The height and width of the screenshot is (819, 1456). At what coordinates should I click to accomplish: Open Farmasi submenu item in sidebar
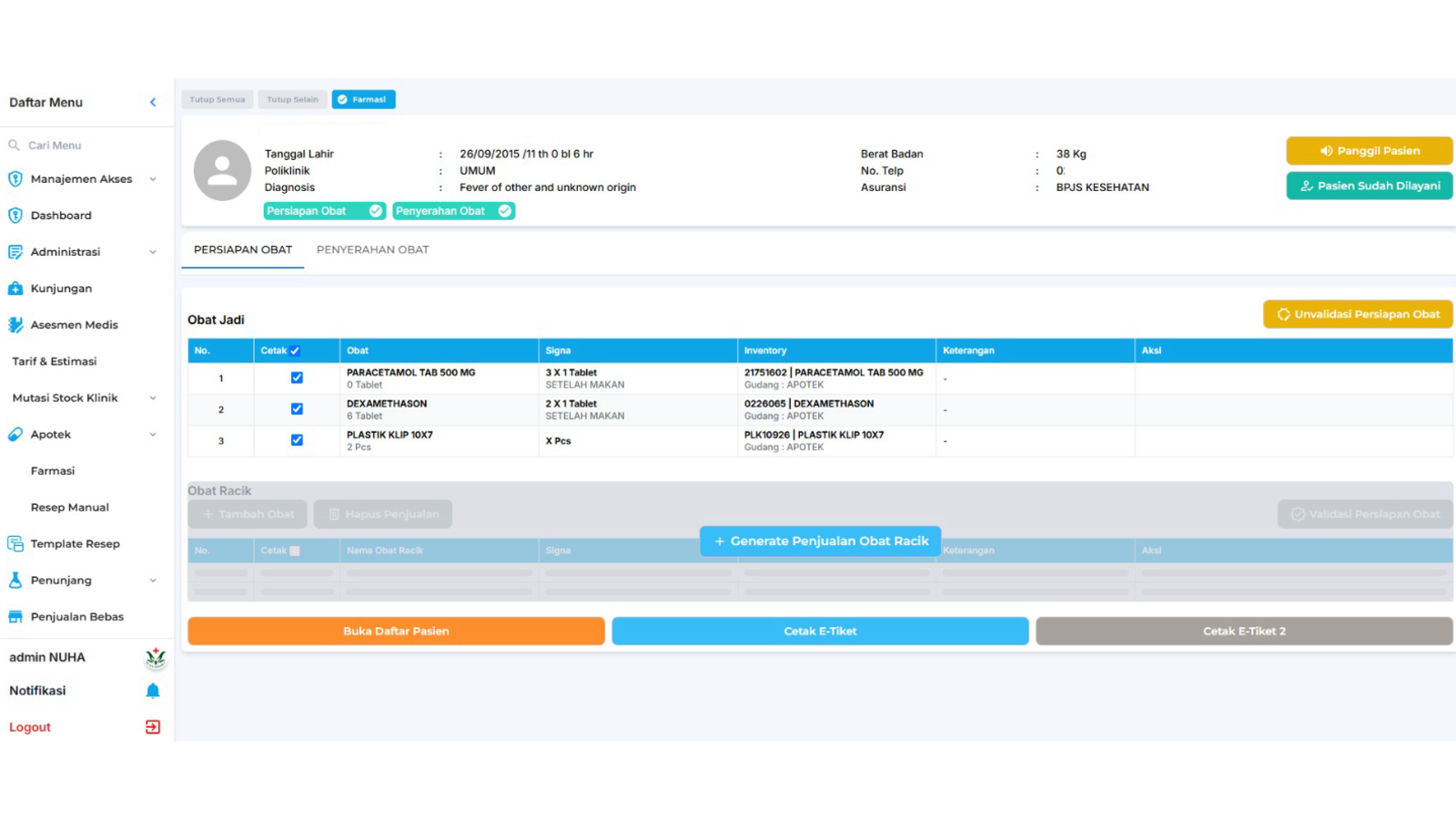(x=53, y=470)
